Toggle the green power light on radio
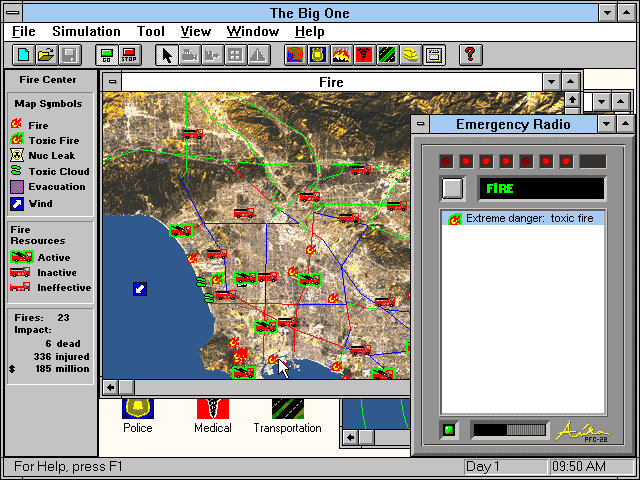 tap(449, 430)
